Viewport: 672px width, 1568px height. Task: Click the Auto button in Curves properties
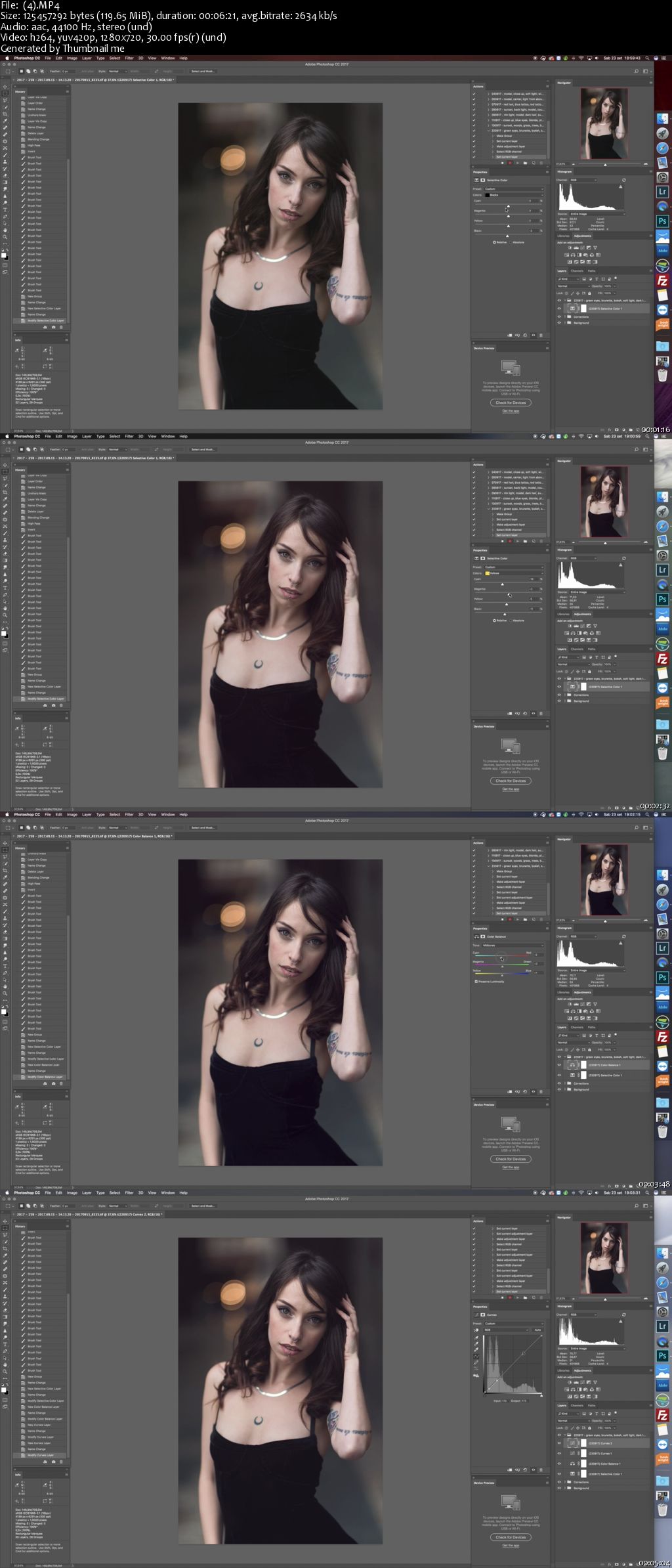click(537, 1330)
